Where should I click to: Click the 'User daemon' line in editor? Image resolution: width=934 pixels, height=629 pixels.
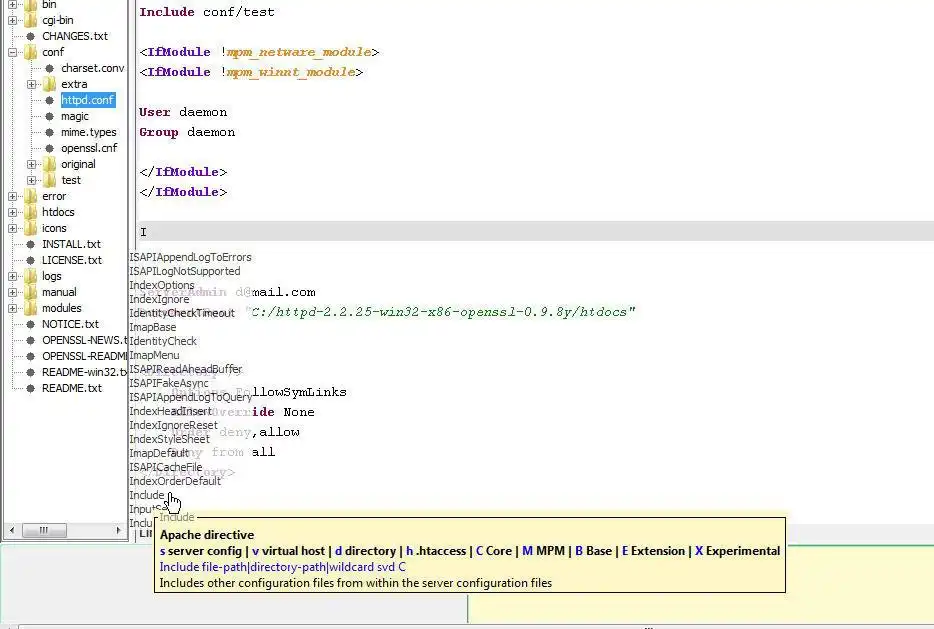[x=183, y=112]
